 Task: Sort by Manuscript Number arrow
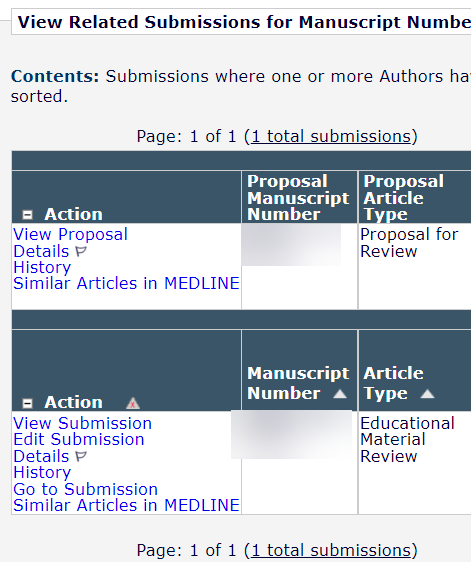(339, 394)
